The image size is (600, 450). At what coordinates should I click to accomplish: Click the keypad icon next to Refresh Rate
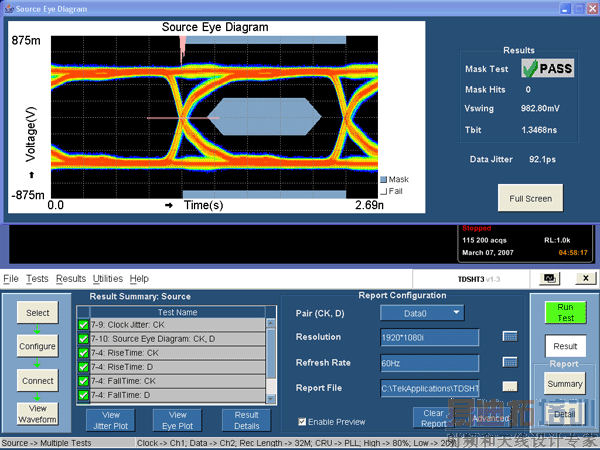coord(509,362)
